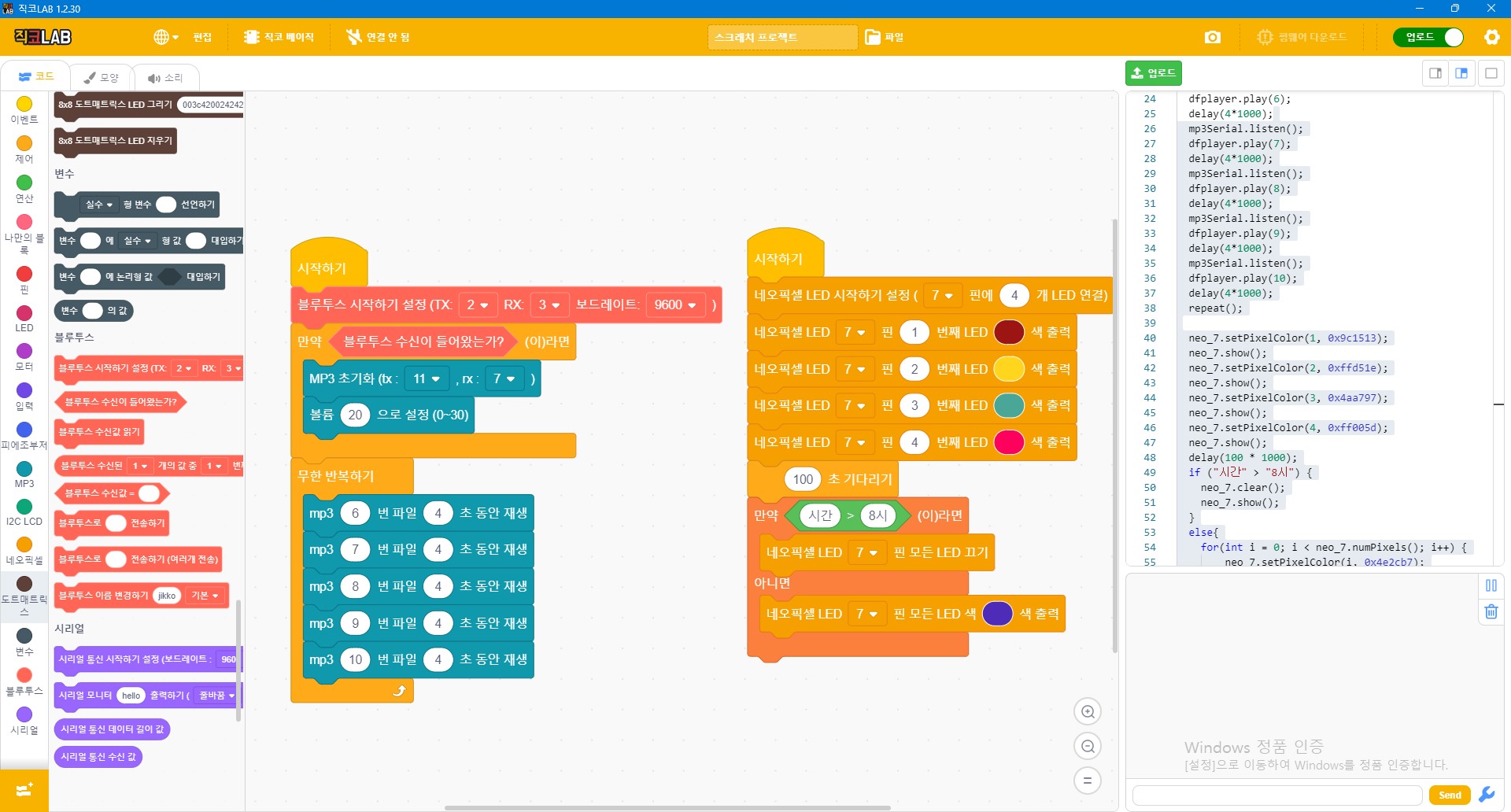Select the 네오픽셀 block category
The height and width of the screenshot is (812, 1511).
point(24,551)
